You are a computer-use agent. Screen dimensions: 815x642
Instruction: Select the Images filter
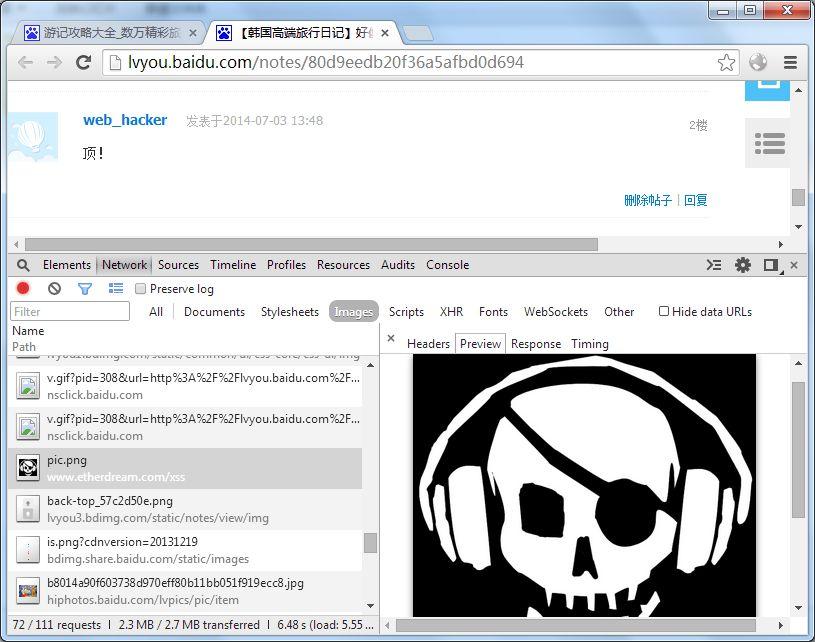353,312
